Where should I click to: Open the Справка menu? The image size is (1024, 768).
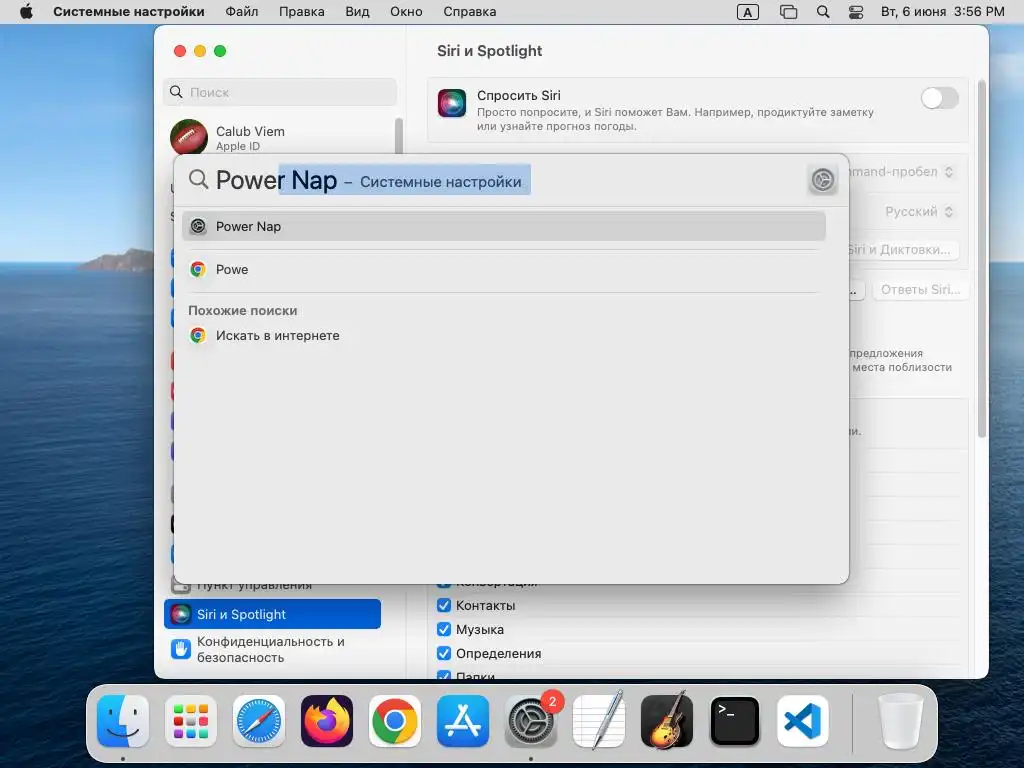click(x=470, y=12)
